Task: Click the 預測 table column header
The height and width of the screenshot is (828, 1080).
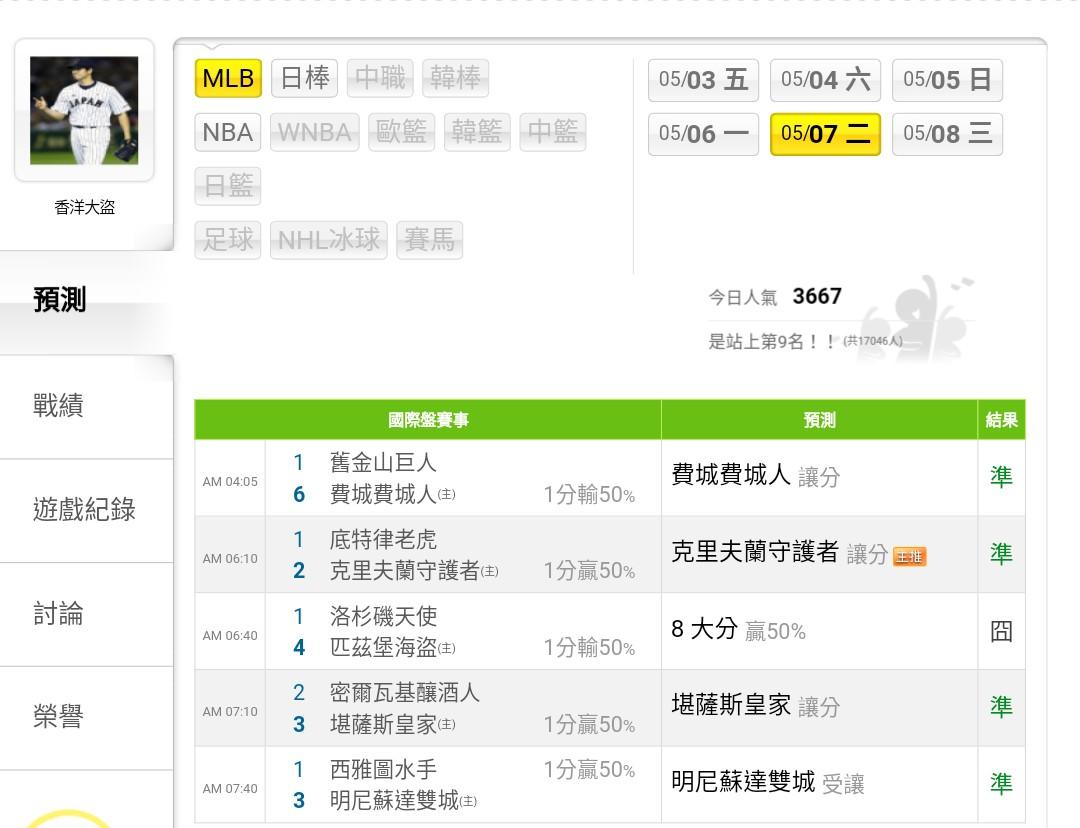Action: [820, 420]
